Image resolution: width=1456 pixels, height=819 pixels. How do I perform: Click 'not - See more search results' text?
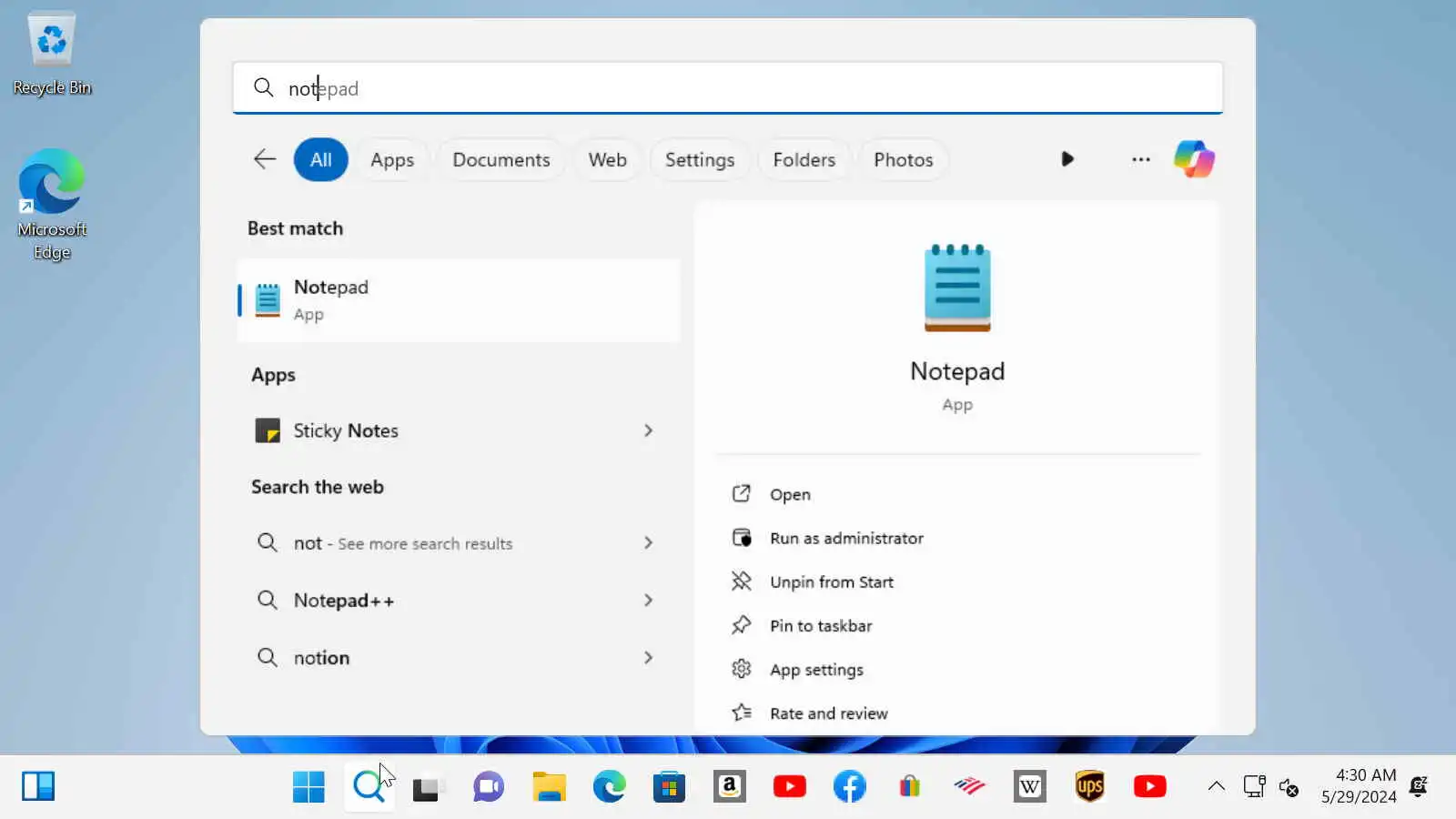(403, 543)
